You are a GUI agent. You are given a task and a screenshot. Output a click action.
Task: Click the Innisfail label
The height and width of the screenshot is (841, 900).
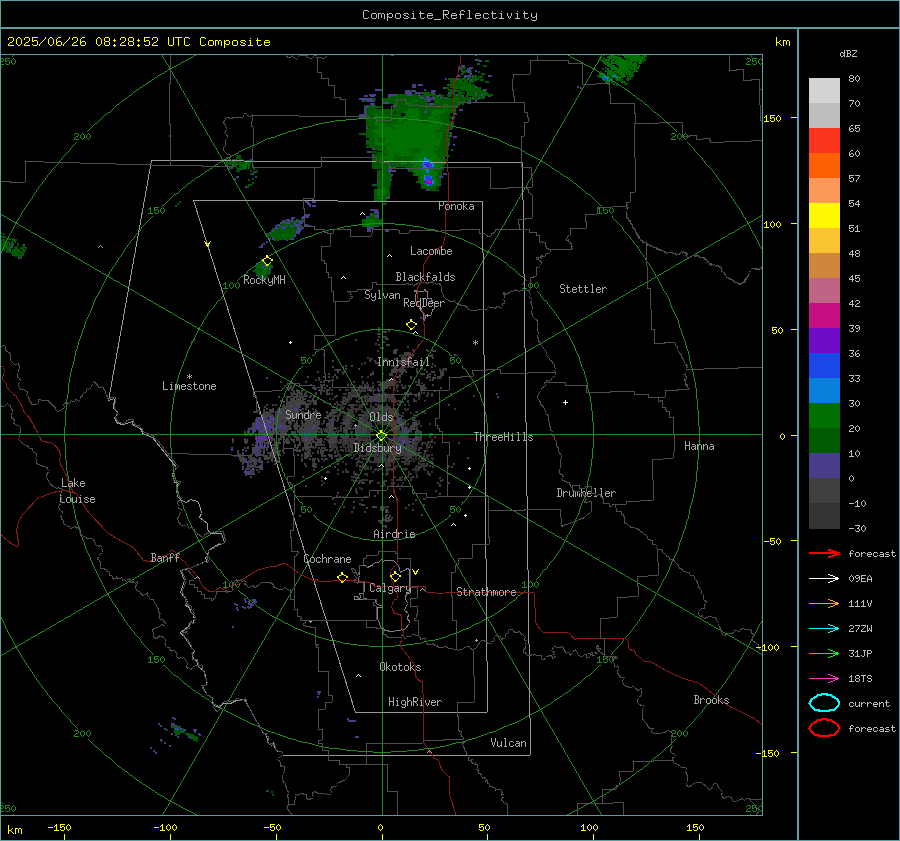(403, 362)
